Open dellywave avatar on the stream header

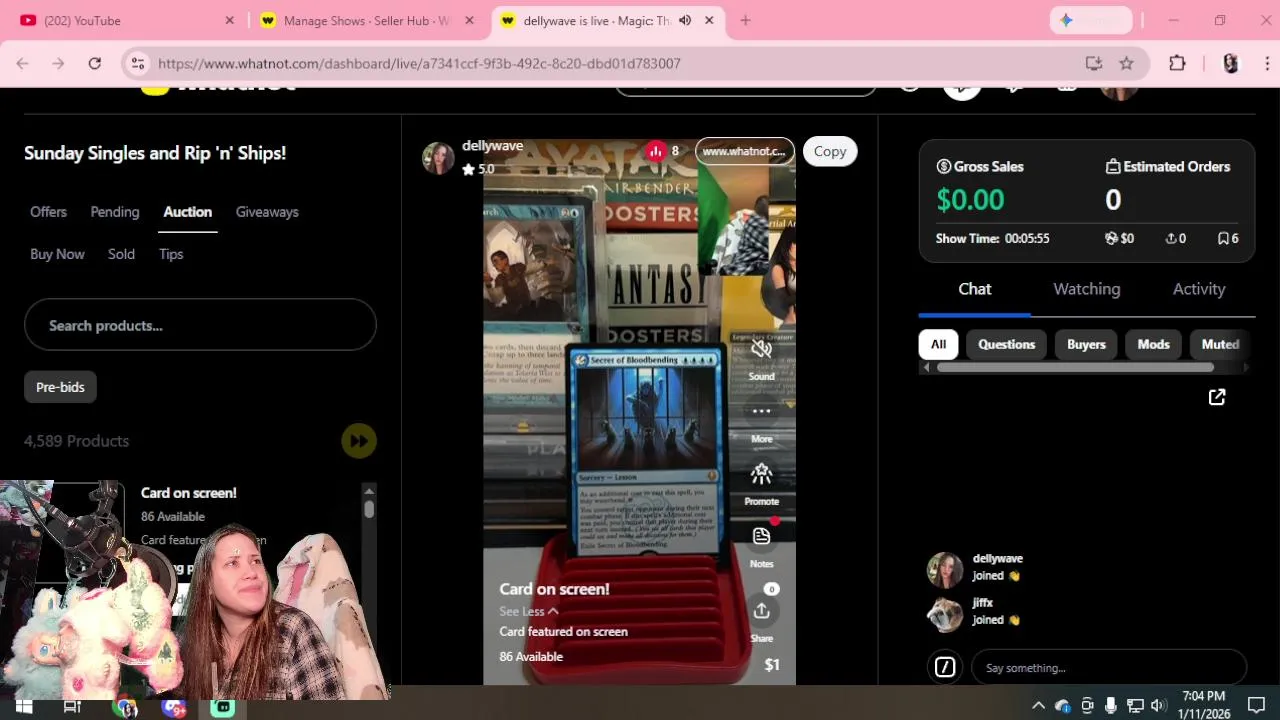(x=438, y=158)
